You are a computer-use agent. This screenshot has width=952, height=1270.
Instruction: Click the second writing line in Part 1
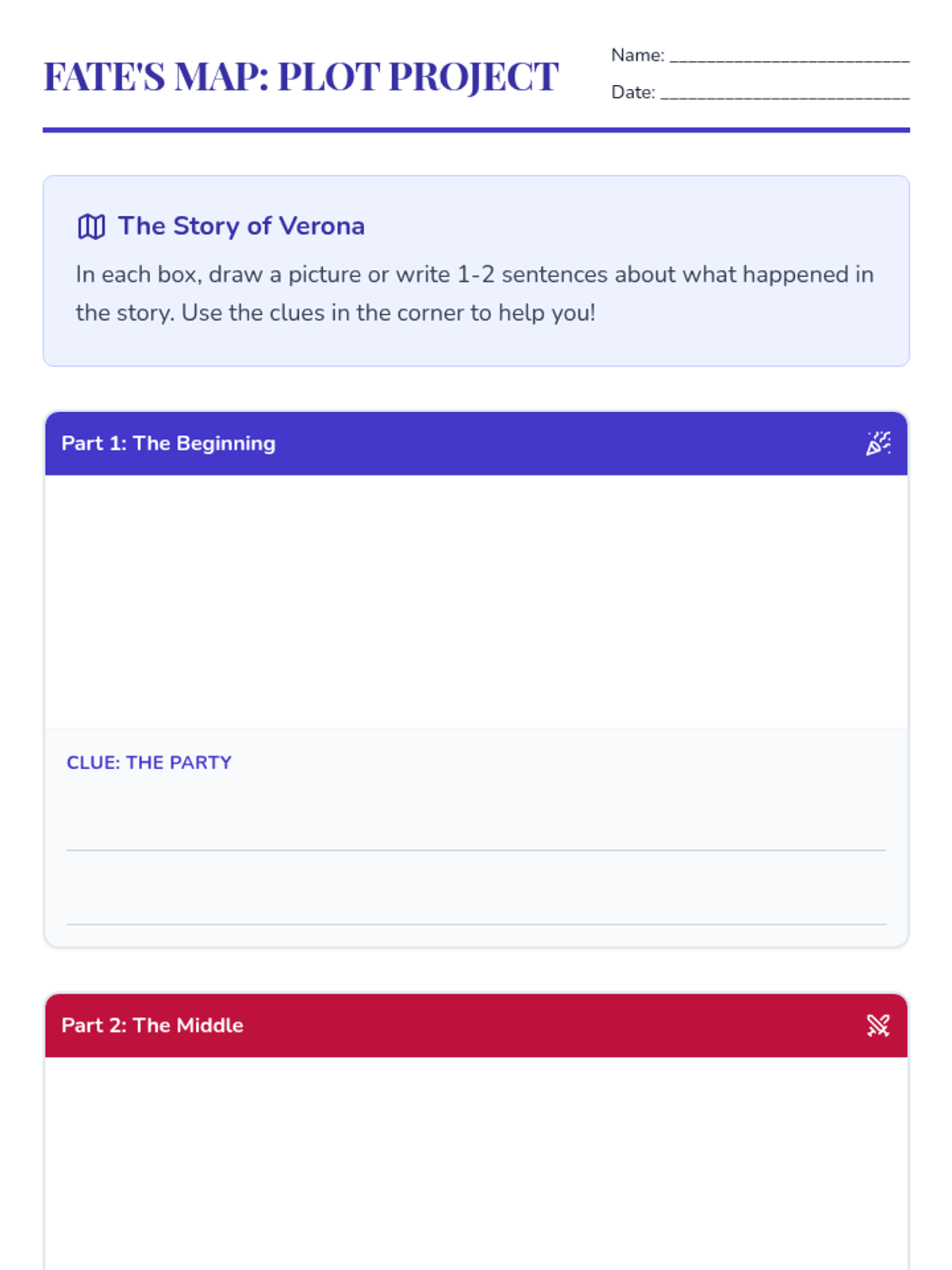476,923
